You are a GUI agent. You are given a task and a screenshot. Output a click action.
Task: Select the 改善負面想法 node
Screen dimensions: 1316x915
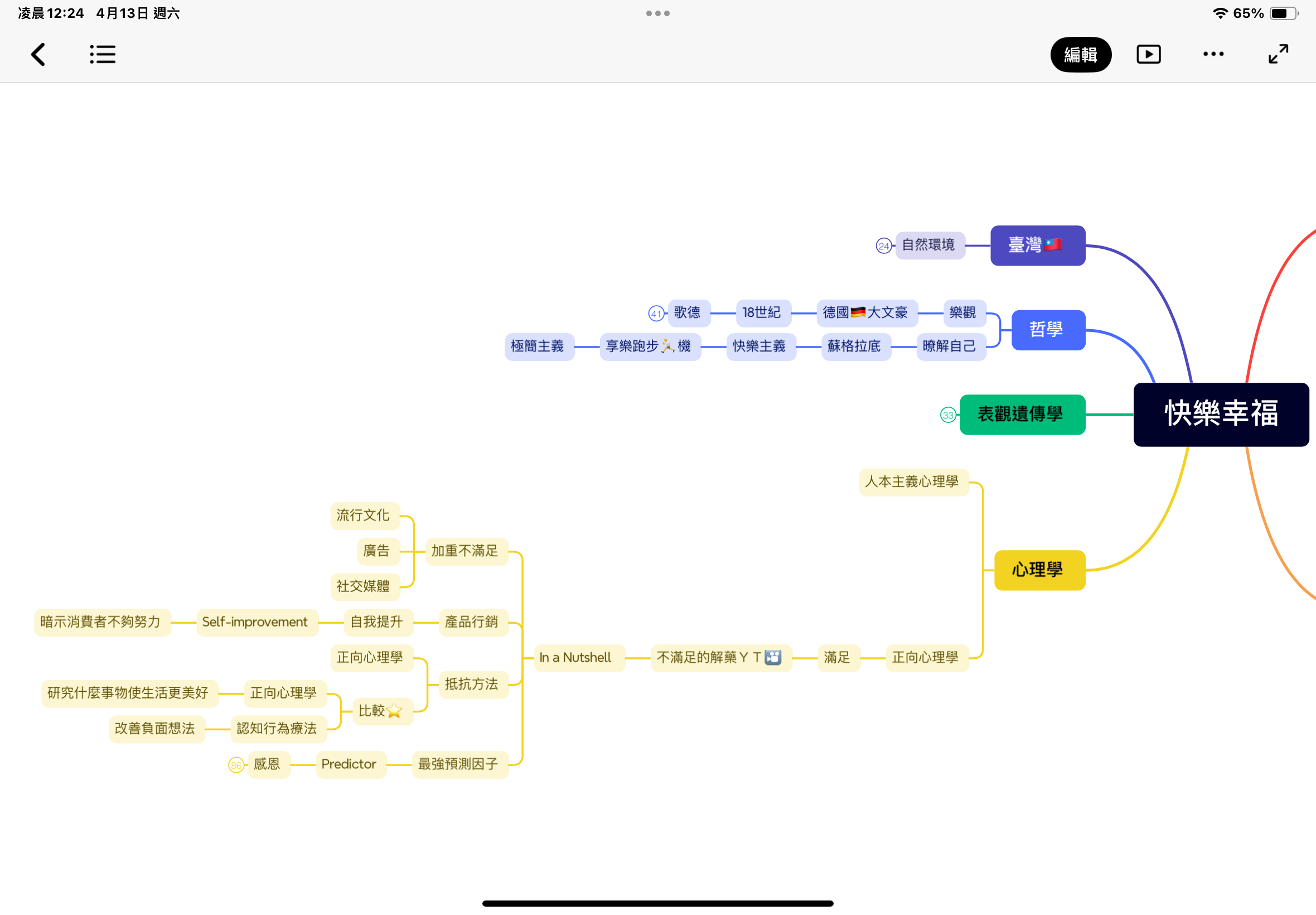pyautogui.click(x=156, y=729)
